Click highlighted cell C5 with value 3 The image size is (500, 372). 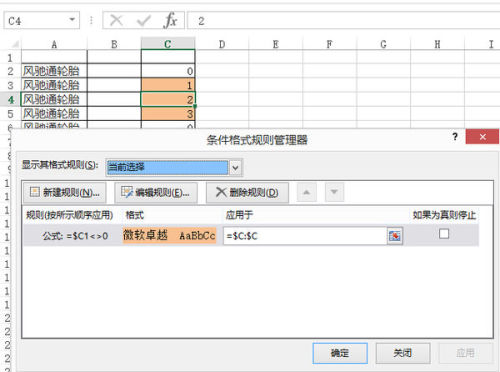(168, 114)
